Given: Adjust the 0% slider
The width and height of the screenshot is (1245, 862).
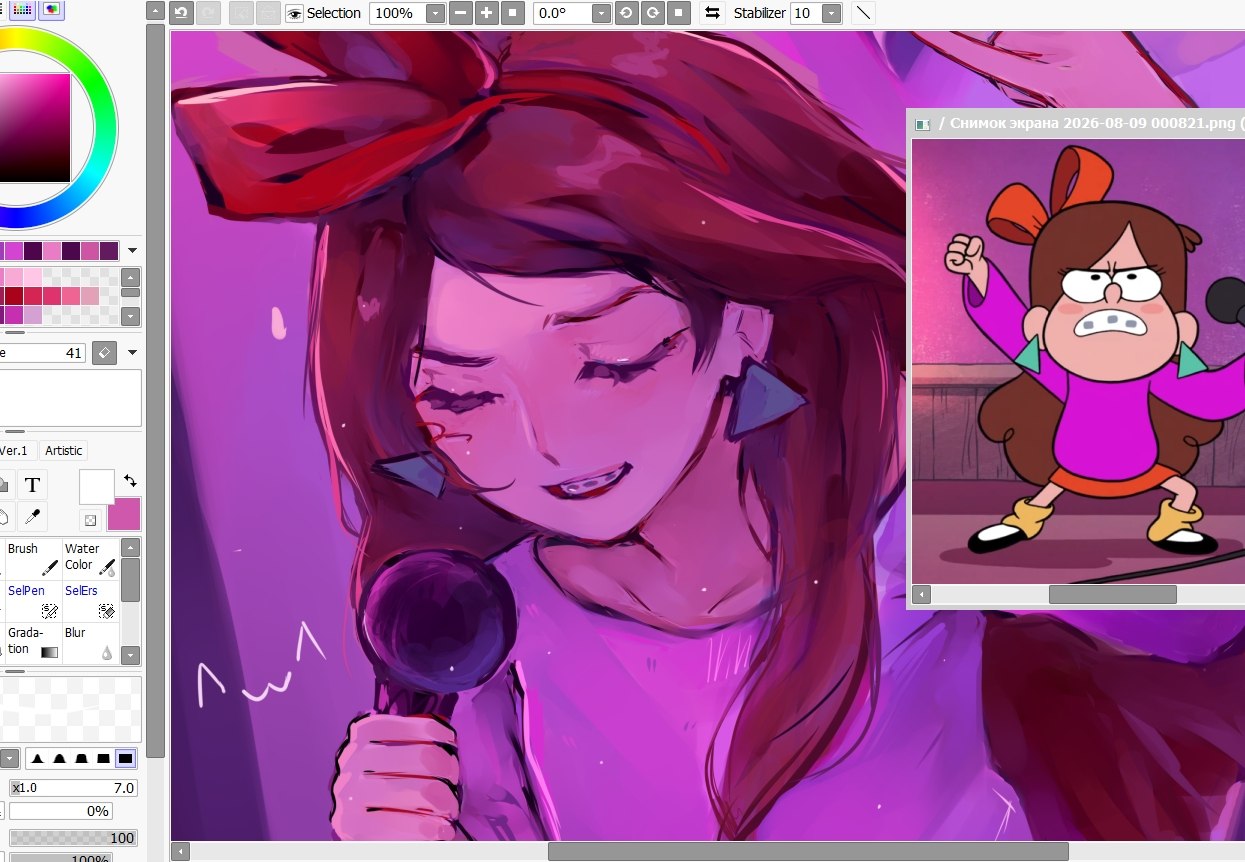Looking at the screenshot, I should coord(60,811).
